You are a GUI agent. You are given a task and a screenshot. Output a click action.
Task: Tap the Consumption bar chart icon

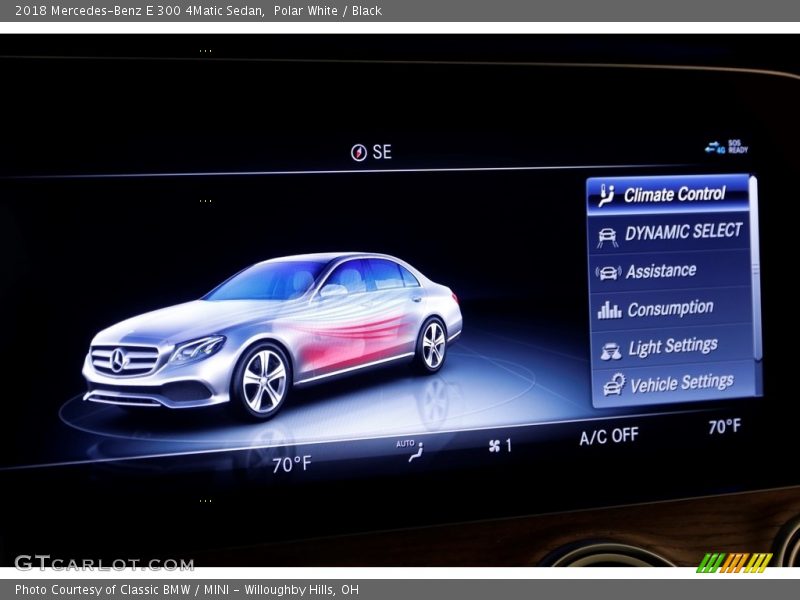pyautogui.click(x=609, y=310)
